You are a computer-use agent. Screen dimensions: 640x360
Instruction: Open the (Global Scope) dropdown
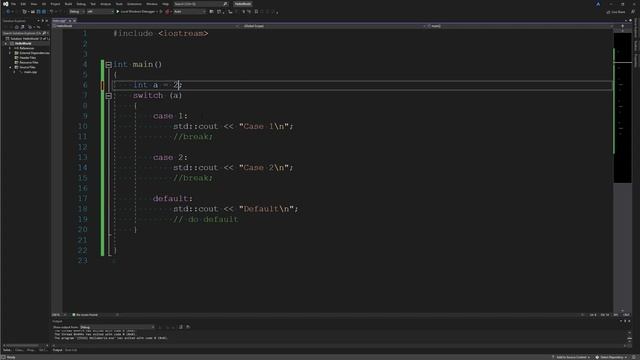coord(333,26)
